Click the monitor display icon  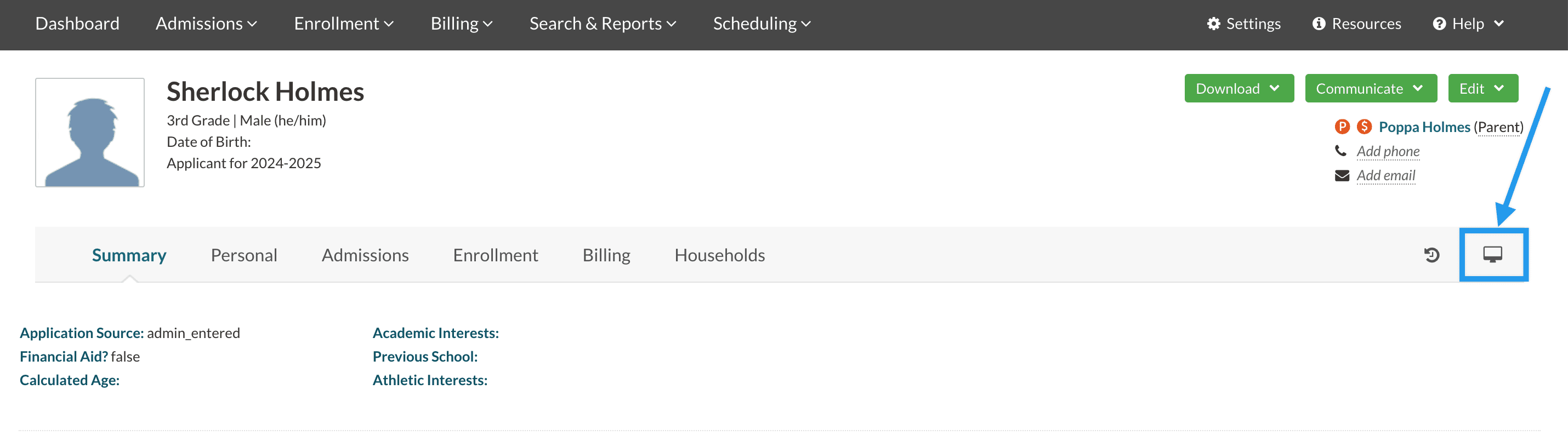coord(1492,254)
